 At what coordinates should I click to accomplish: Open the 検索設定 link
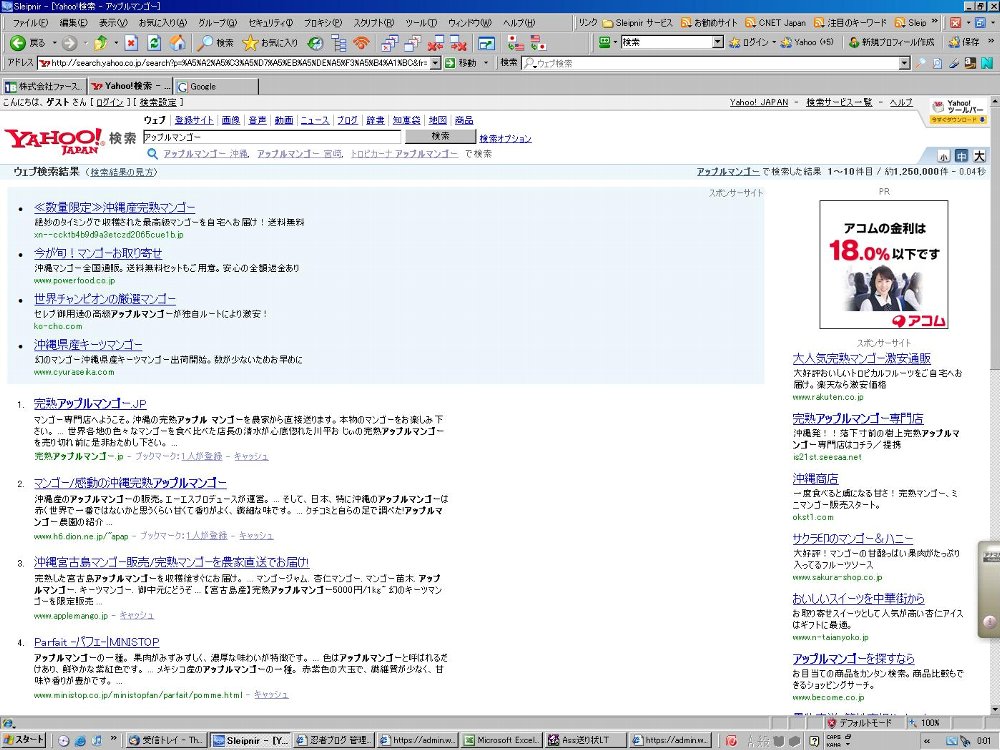coord(158,102)
